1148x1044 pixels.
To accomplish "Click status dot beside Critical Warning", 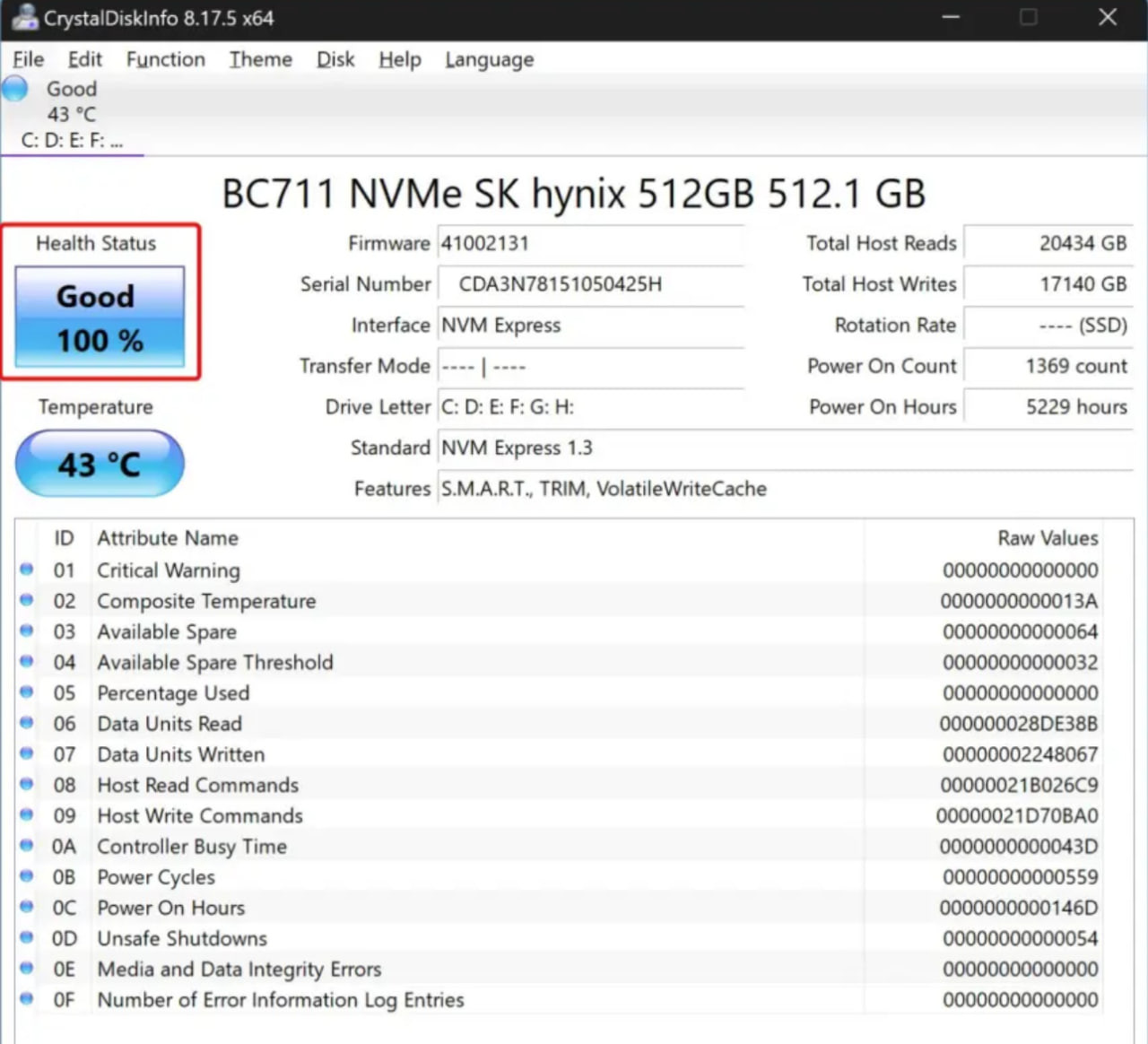I will click(27, 570).
